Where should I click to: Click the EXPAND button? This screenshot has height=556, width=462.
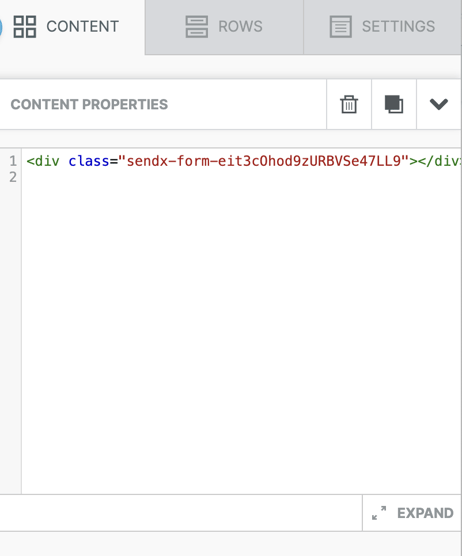(x=412, y=513)
